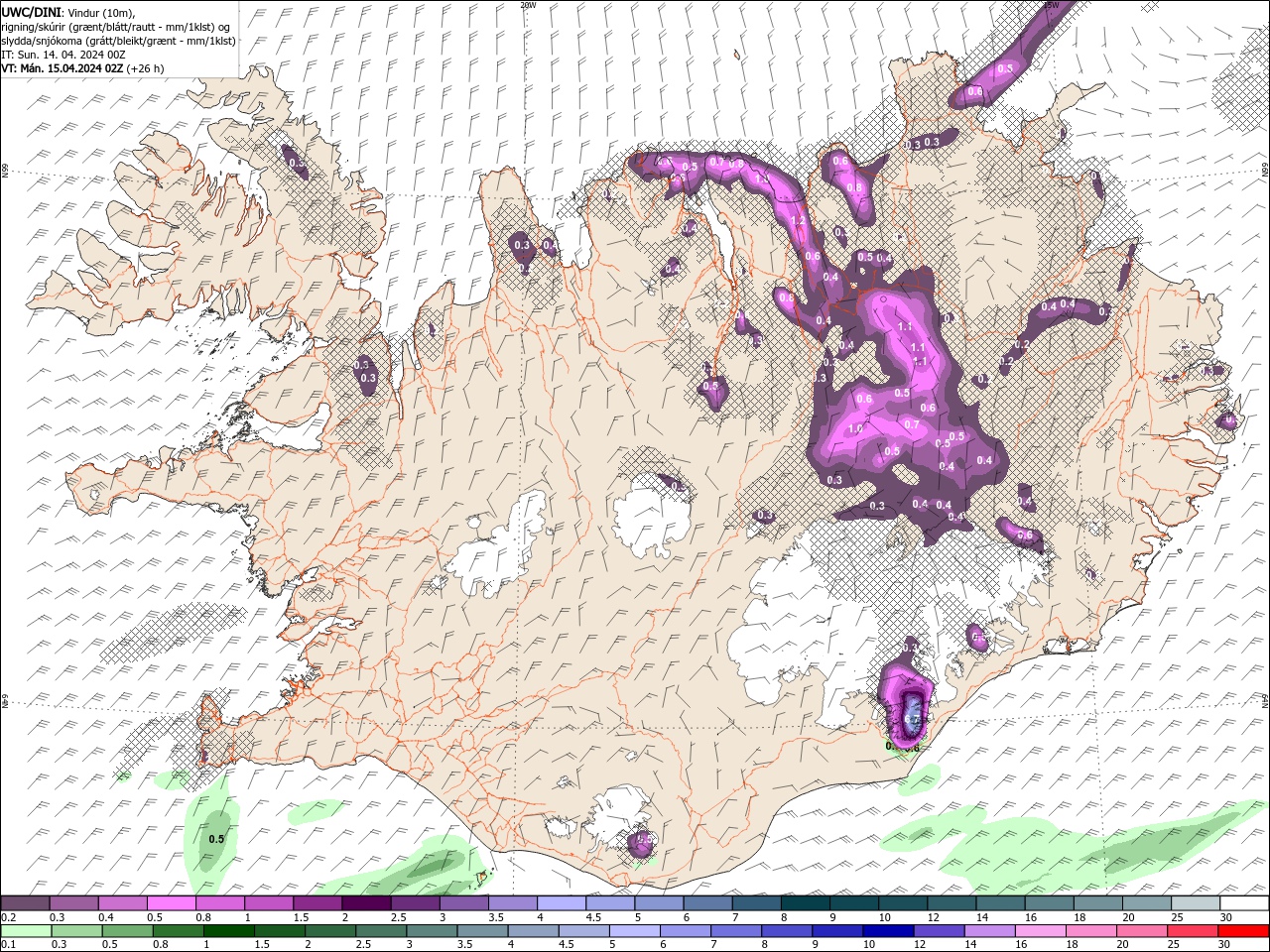Click the '1.2' value on the northern snow band
This screenshot has height=952, width=1270.
pyautogui.click(x=798, y=221)
